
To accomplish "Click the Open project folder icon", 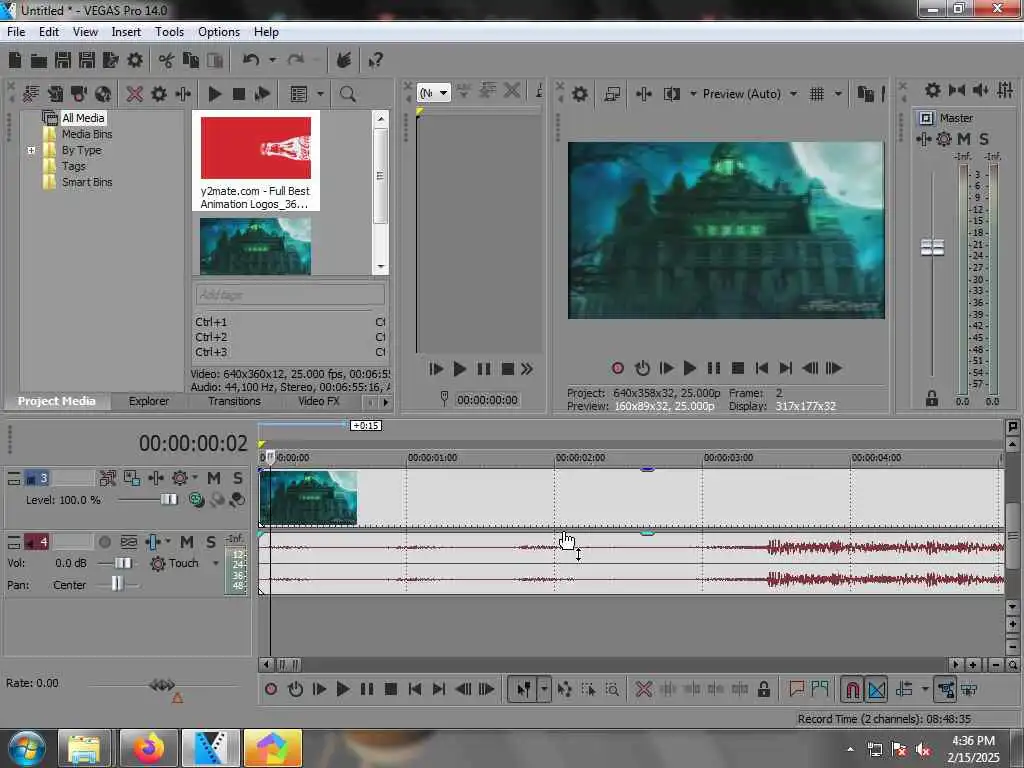I will (x=39, y=61).
